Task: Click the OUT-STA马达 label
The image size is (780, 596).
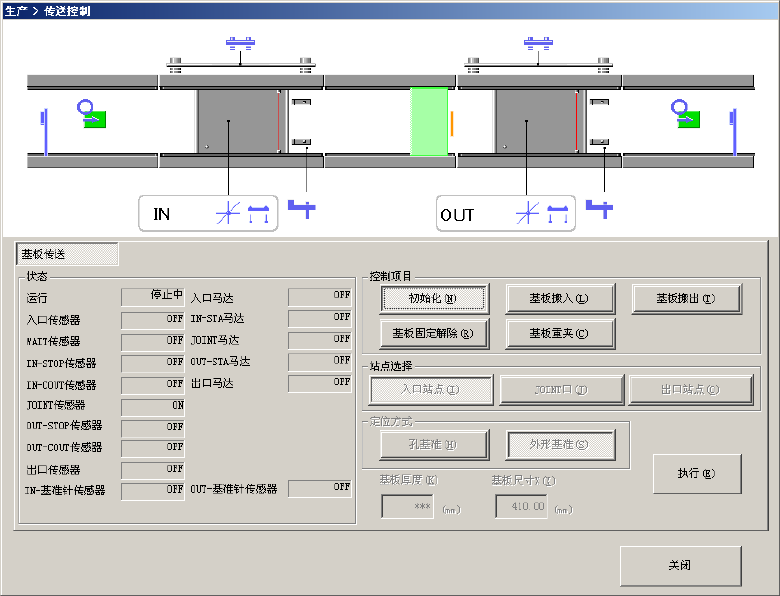Action: pos(220,362)
